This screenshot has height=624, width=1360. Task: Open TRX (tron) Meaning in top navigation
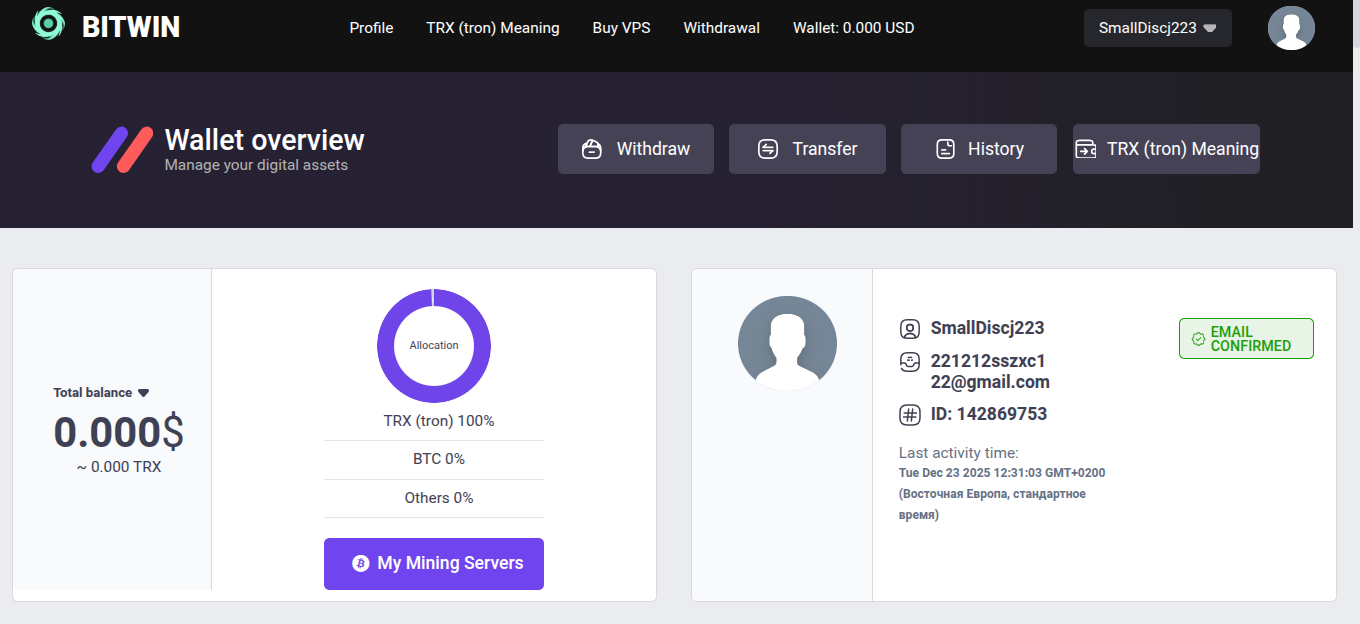coord(493,28)
